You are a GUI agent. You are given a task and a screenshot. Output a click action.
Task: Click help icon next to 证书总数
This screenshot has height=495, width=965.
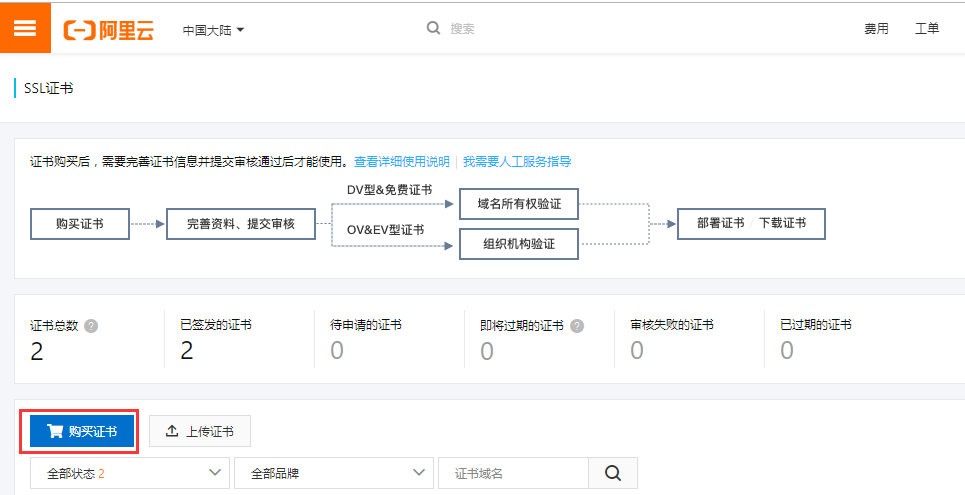pos(91,326)
